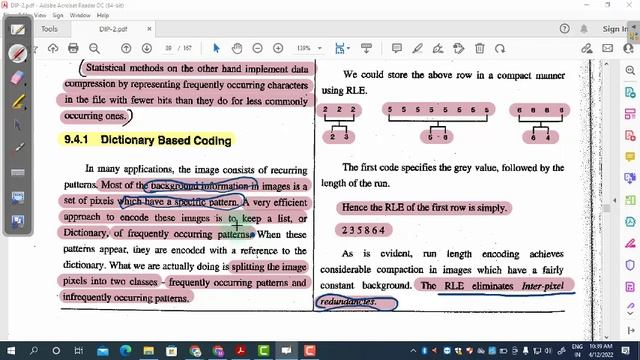Viewport: 640px width, 360px height.
Task: Open Organize Pages tool in right pane
Action: click(x=630, y=114)
